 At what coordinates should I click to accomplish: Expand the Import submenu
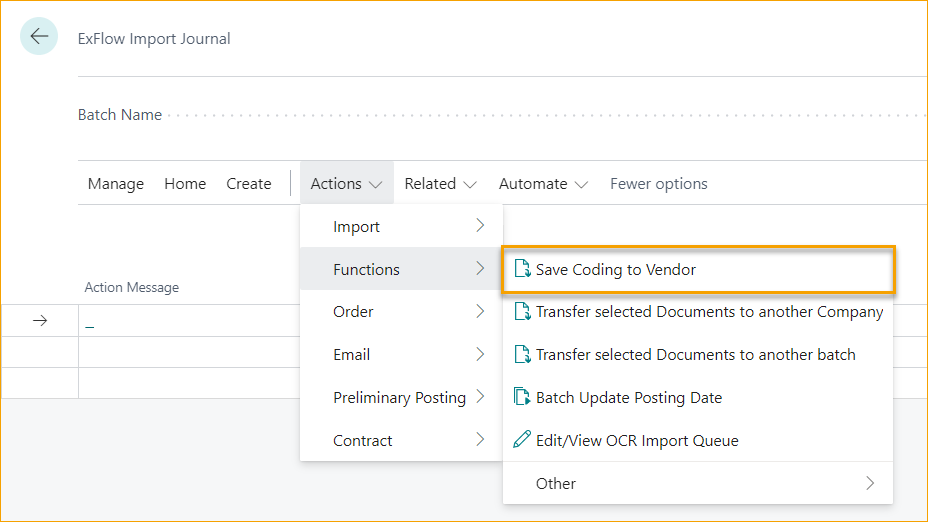[402, 226]
